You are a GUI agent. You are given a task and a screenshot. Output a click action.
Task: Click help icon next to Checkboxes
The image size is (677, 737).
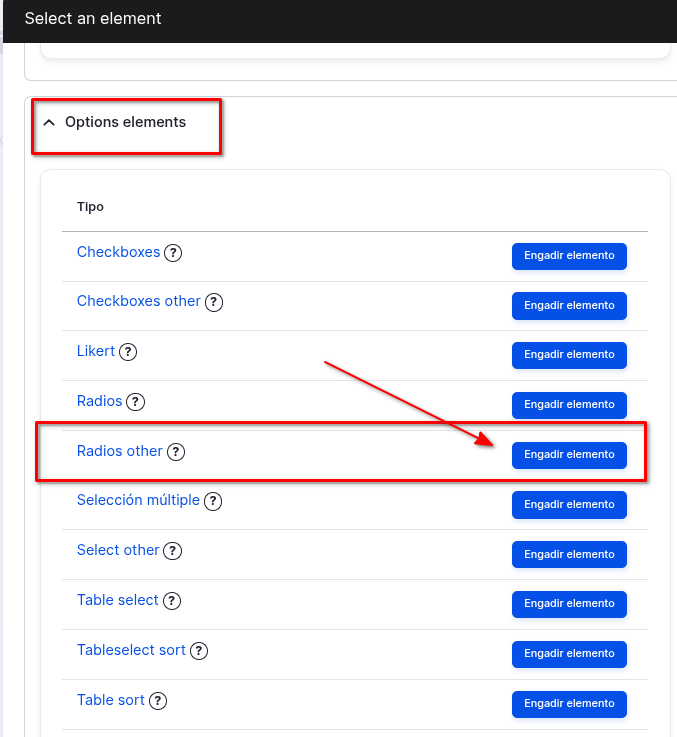[x=173, y=253]
